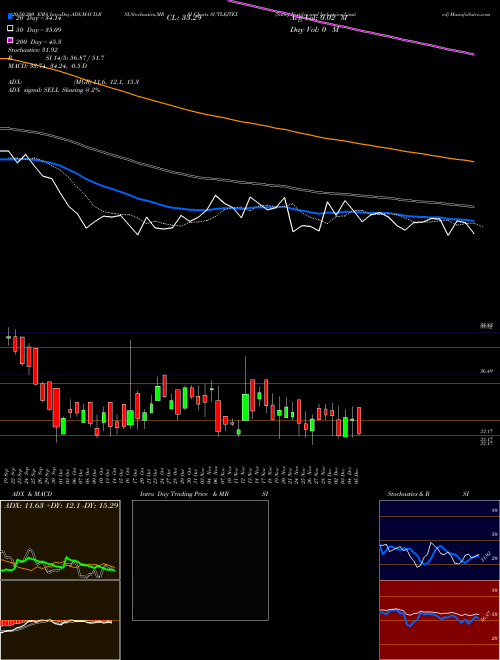Image resolution: width=500 pixels, height=660 pixels.
Task: Select the '20 Day = 34.14' legend text
Action: [x=38, y=18]
